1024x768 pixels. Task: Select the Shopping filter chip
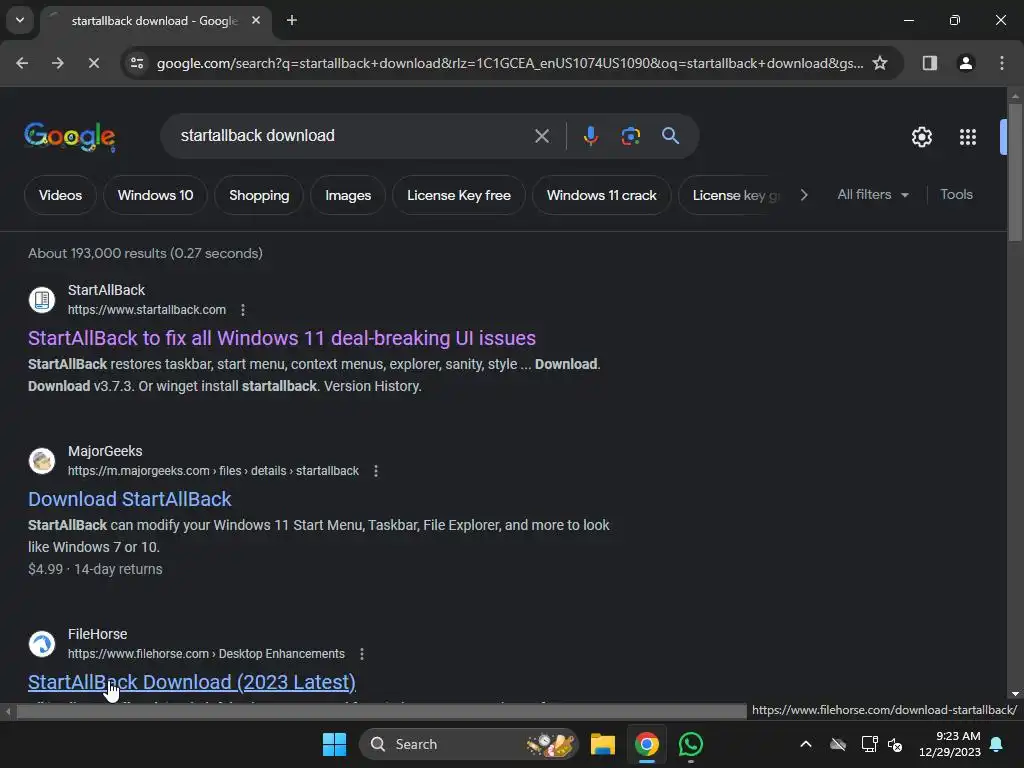pos(259,195)
